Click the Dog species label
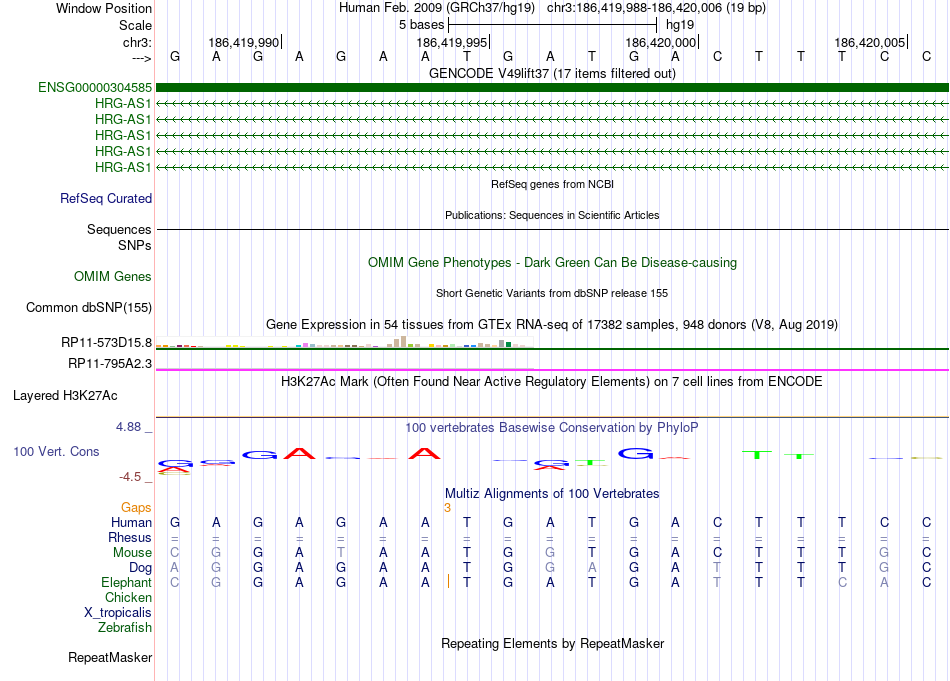 coord(141,568)
